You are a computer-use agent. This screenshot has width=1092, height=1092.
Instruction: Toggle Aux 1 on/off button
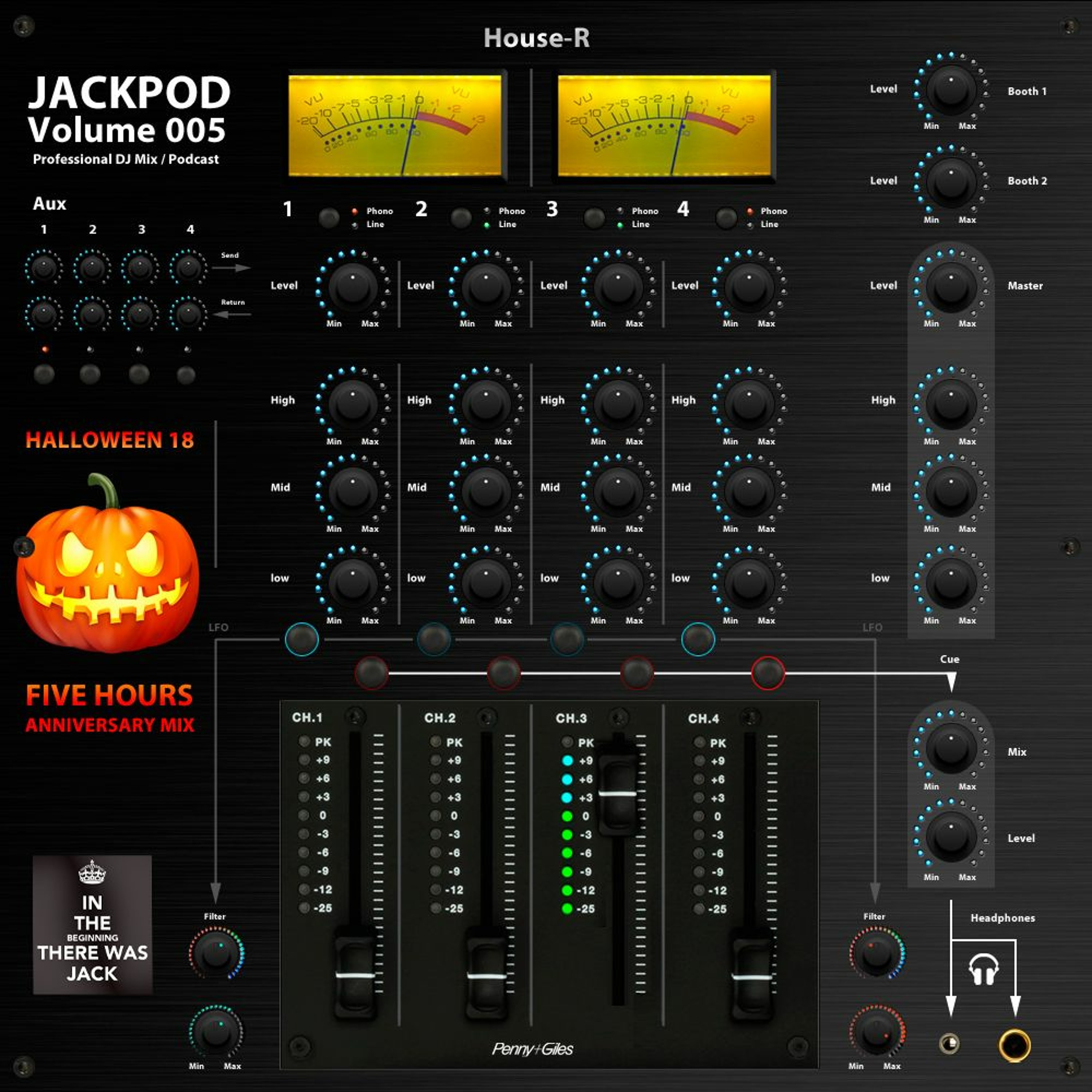tap(44, 374)
